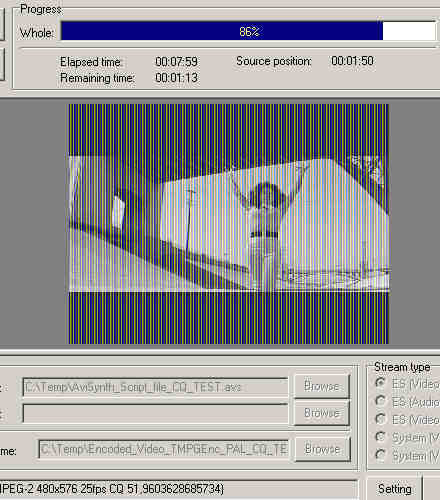Click the source position value 00:01:50
Viewport: 440px width, 500px height.
(352, 61)
